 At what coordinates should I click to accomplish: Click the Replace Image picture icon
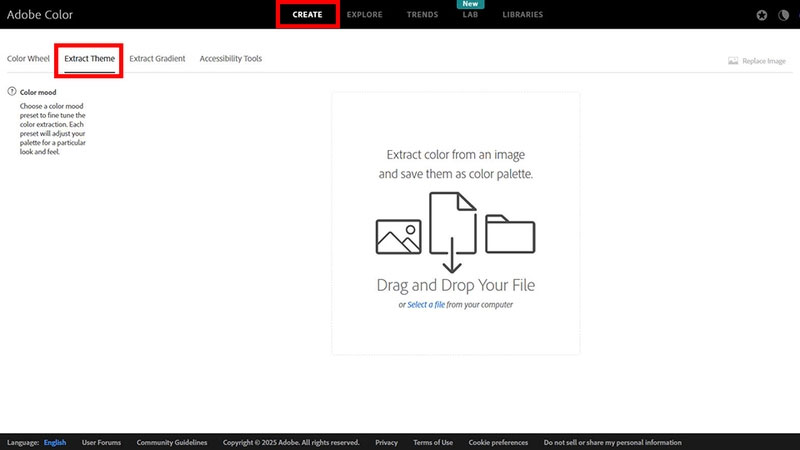point(733,61)
